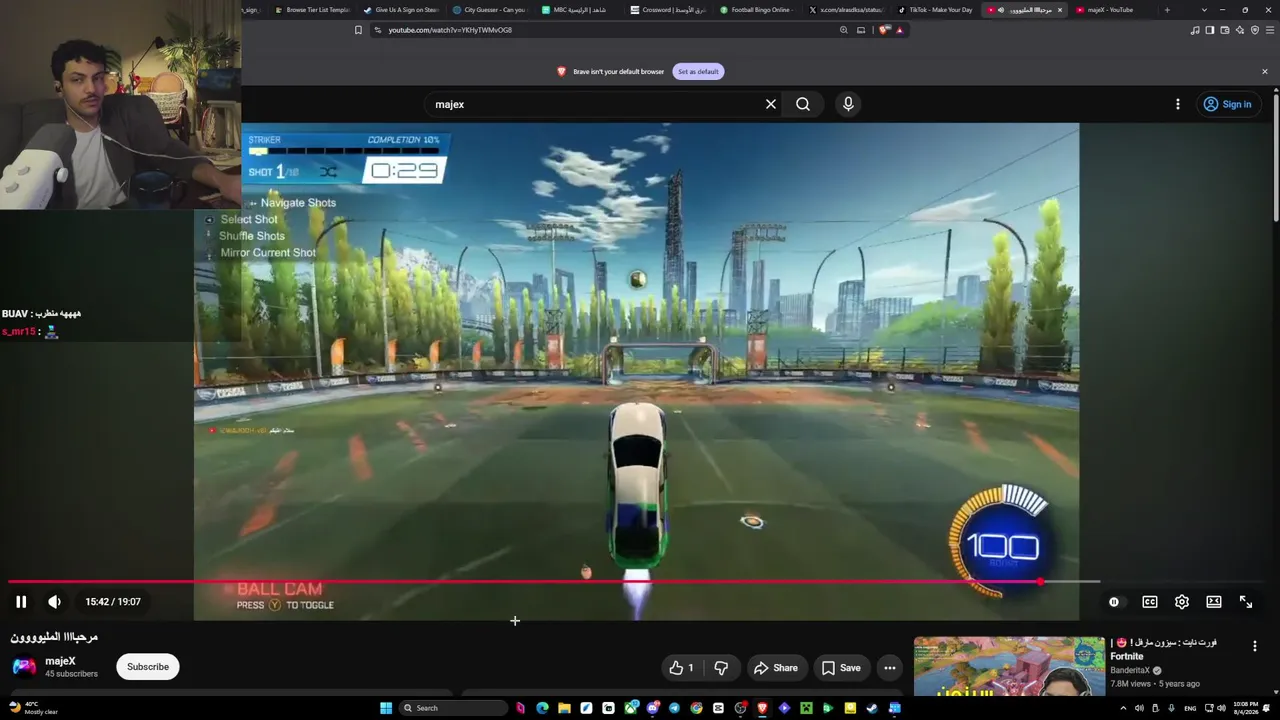Open Discord from the taskbar
Screen dimensions: 1280x720
pyautogui.click(x=652, y=708)
